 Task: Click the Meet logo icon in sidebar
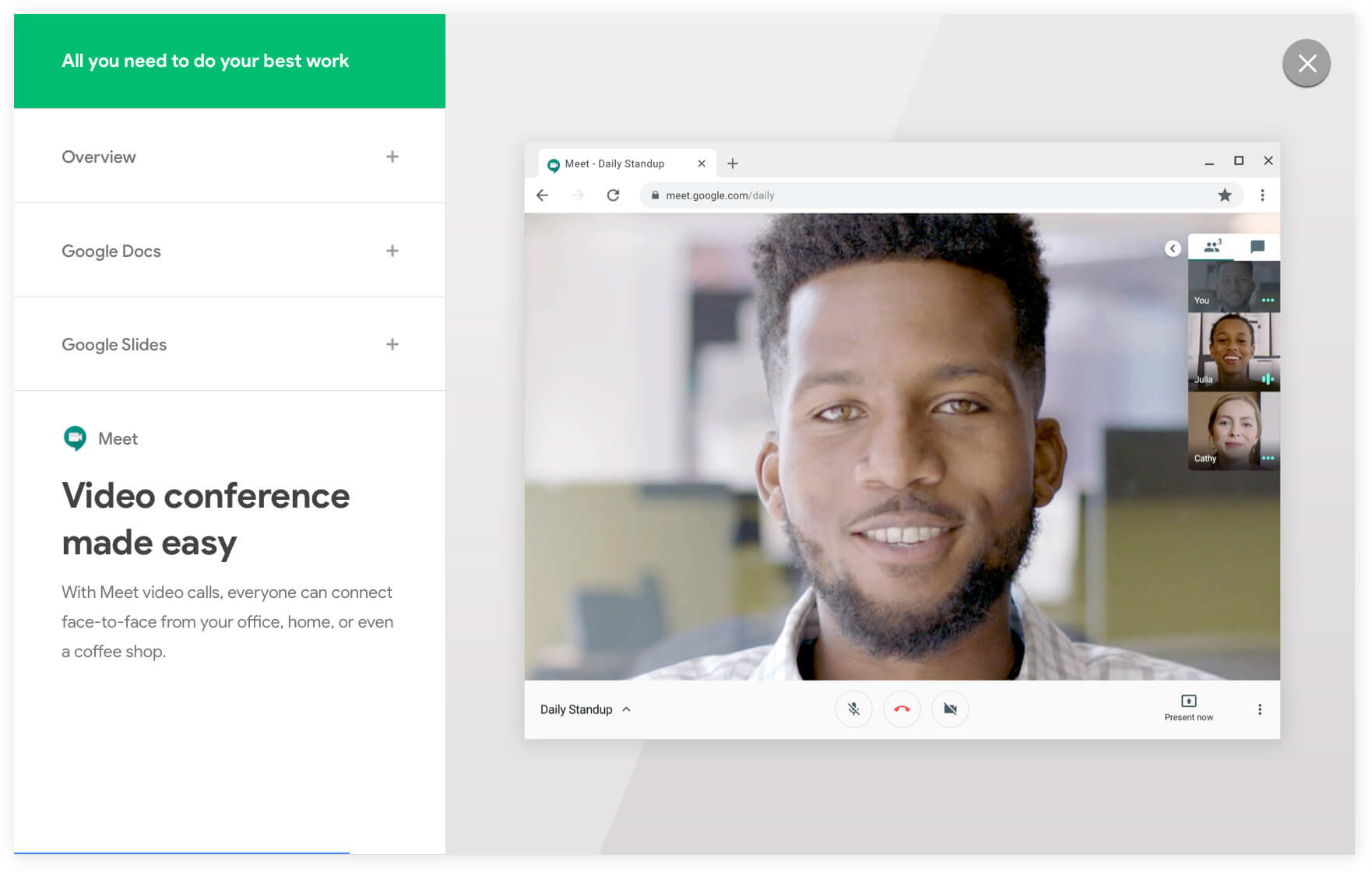(x=75, y=438)
